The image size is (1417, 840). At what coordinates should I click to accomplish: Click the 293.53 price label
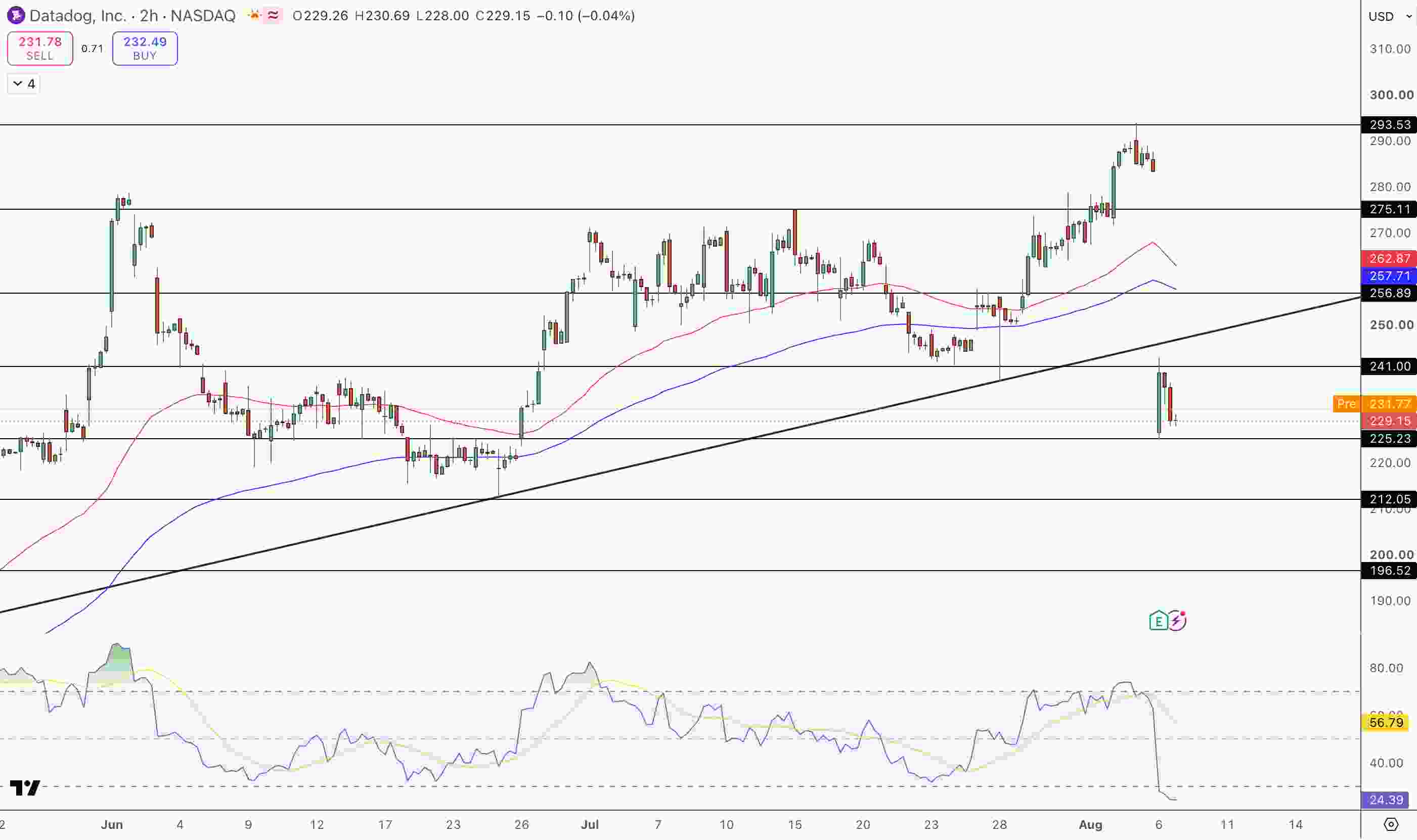pos(1389,124)
